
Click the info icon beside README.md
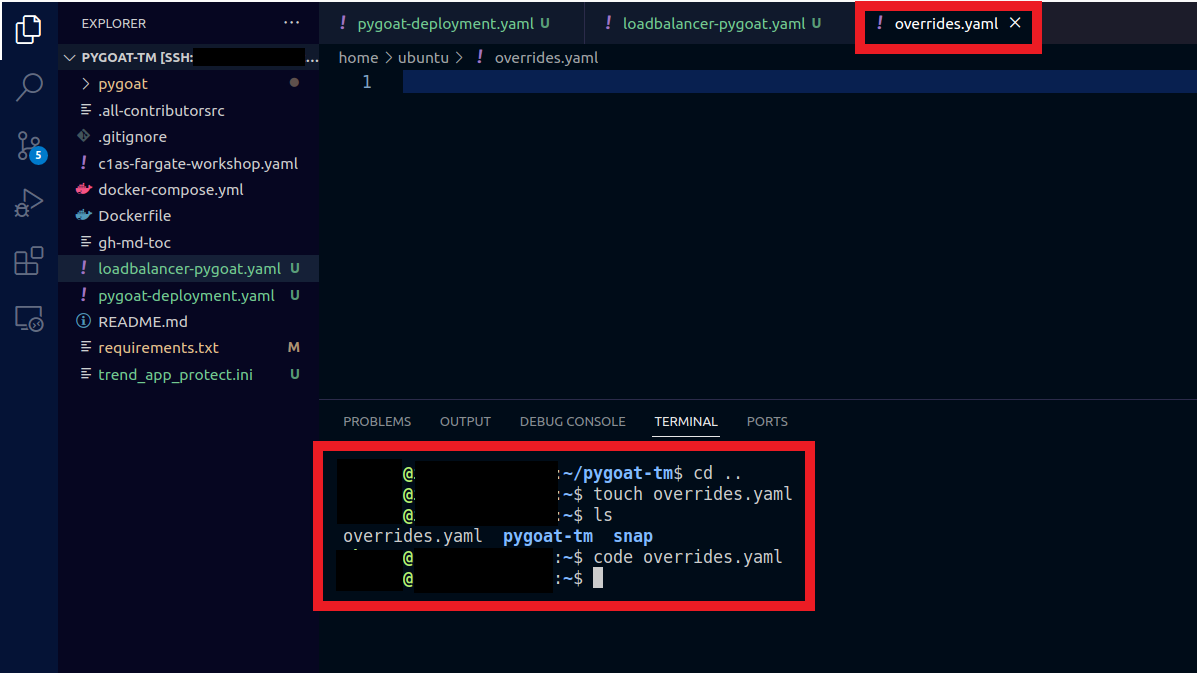(x=83, y=321)
